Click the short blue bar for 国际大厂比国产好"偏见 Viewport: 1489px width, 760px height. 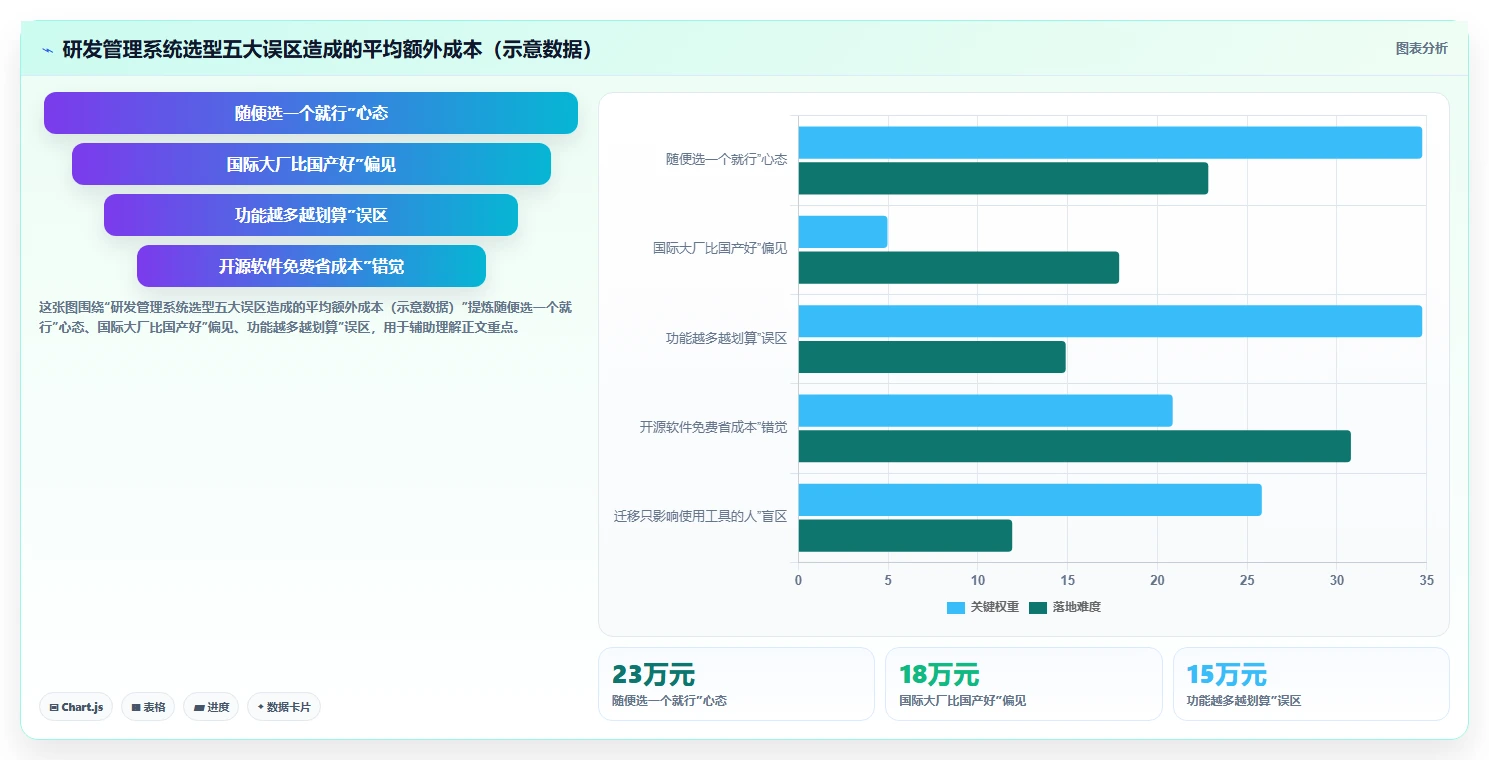point(842,232)
